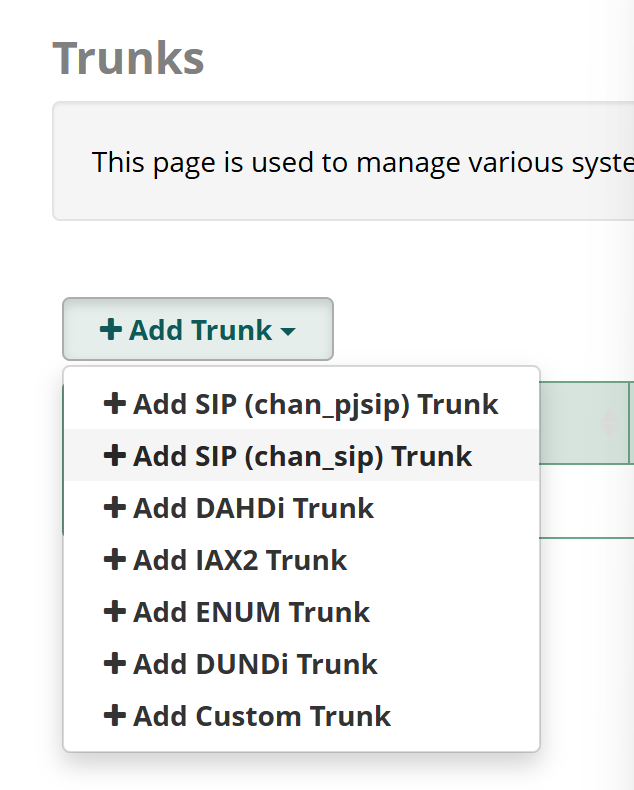Select Add ENUM Trunk item

[x=301, y=612]
